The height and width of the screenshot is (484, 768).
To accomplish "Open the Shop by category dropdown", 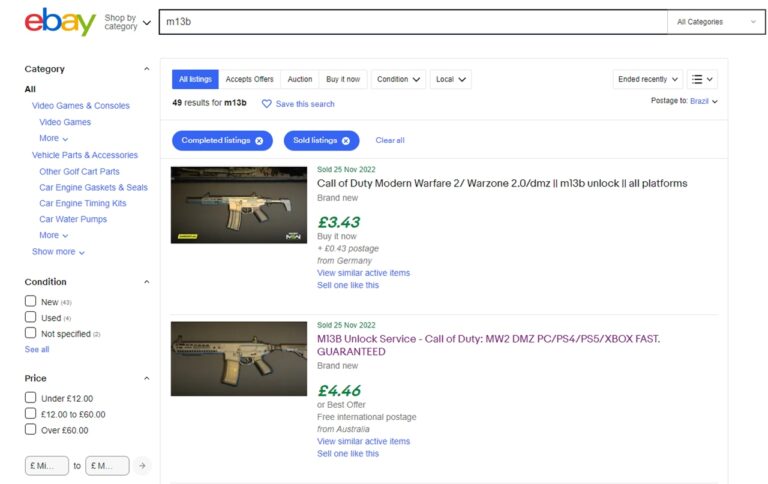I will (127, 22).
